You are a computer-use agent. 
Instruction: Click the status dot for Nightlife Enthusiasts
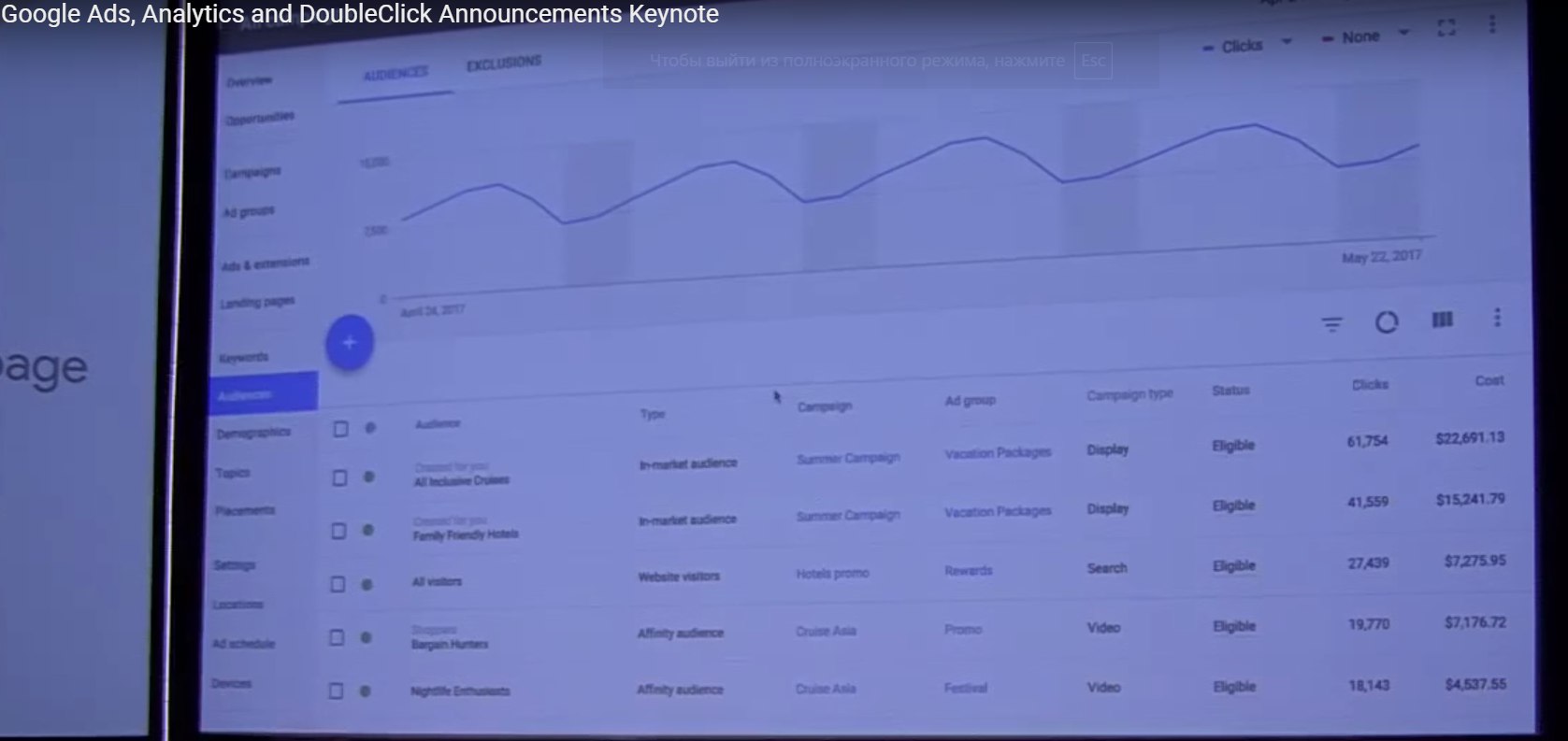(365, 691)
